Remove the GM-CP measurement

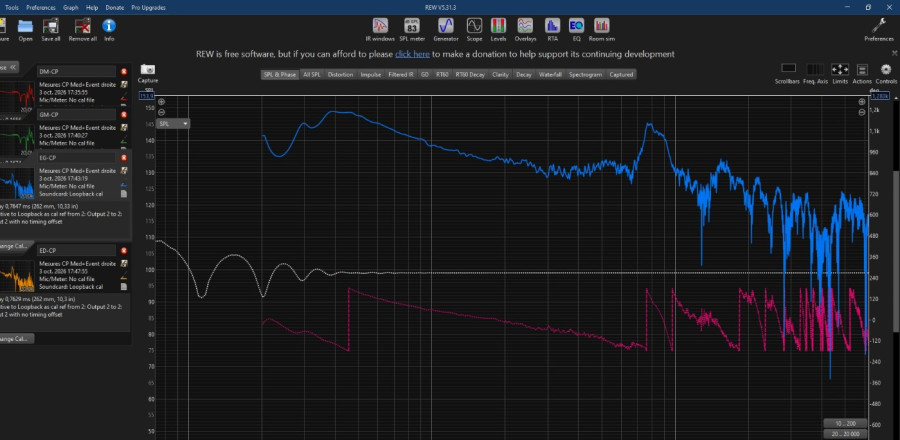(x=123, y=115)
